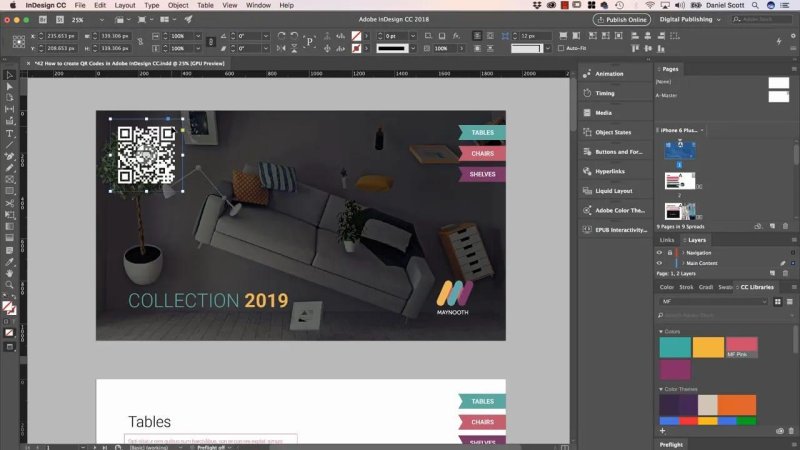Click the Adobe Stock search field
Screen dimensions: 800x450
(x=761, y=19)
